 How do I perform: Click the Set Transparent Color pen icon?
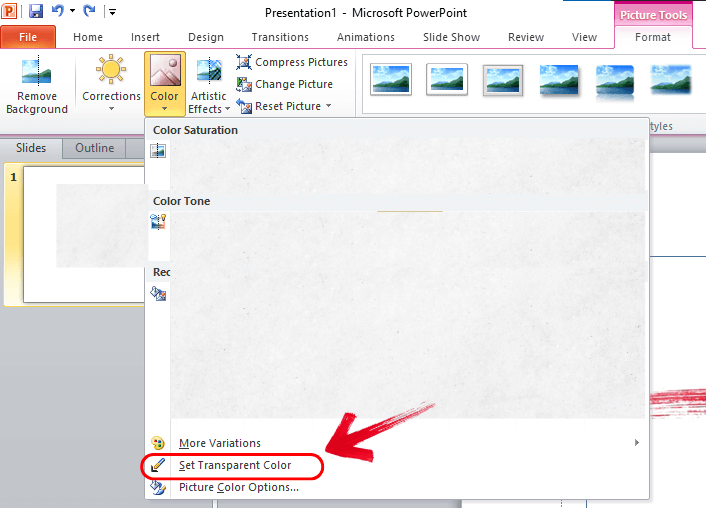pos(158,465)
